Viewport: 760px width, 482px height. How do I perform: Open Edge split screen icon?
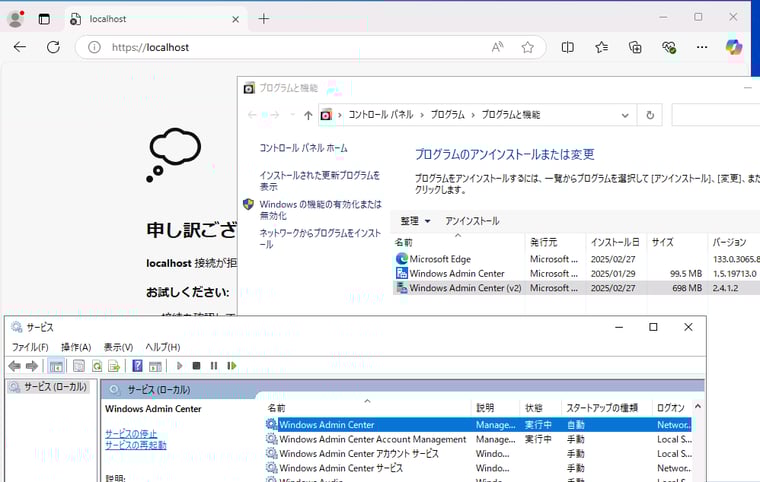click(x=568, y=47)
